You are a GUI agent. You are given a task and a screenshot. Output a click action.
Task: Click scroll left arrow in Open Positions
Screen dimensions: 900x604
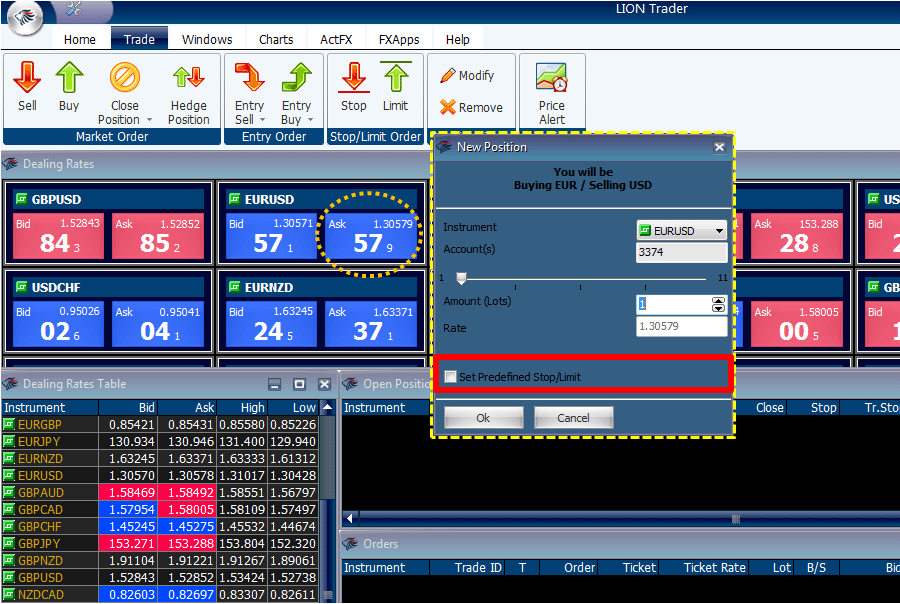[350, 518]
